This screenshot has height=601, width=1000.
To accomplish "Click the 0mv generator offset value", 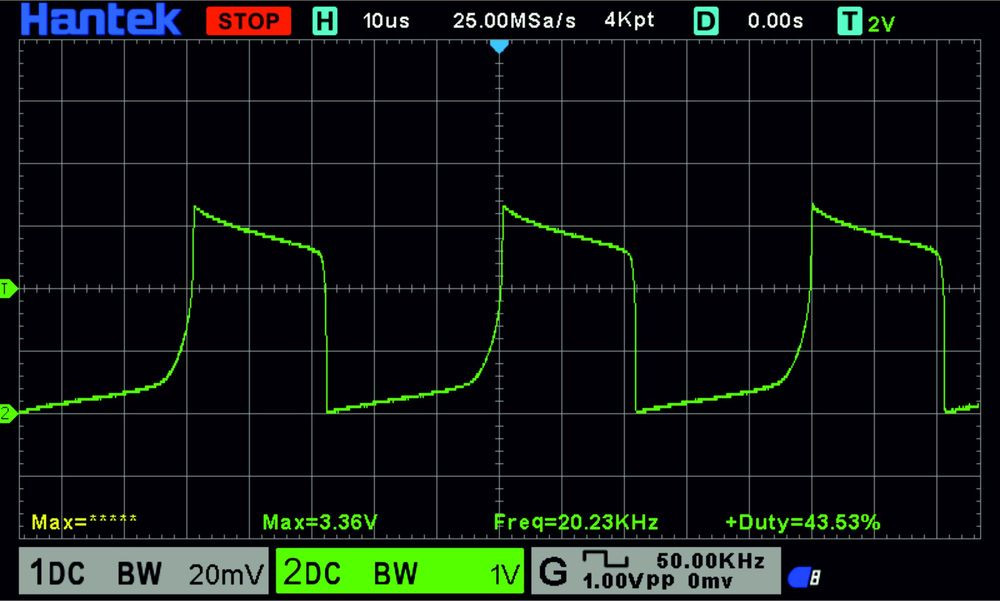I will [710, 581].
